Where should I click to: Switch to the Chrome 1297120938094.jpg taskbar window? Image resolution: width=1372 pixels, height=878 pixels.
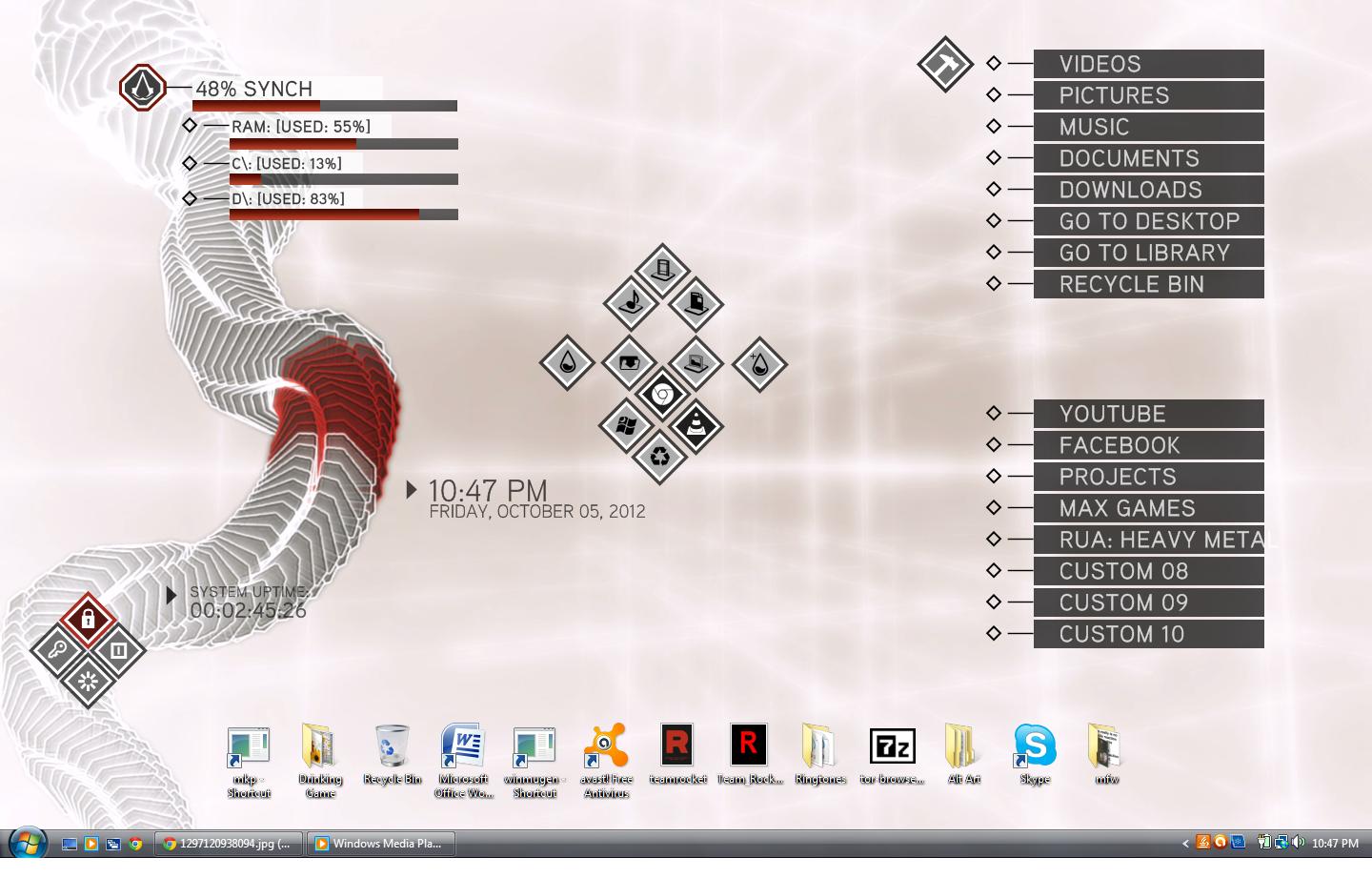[230, 844]
